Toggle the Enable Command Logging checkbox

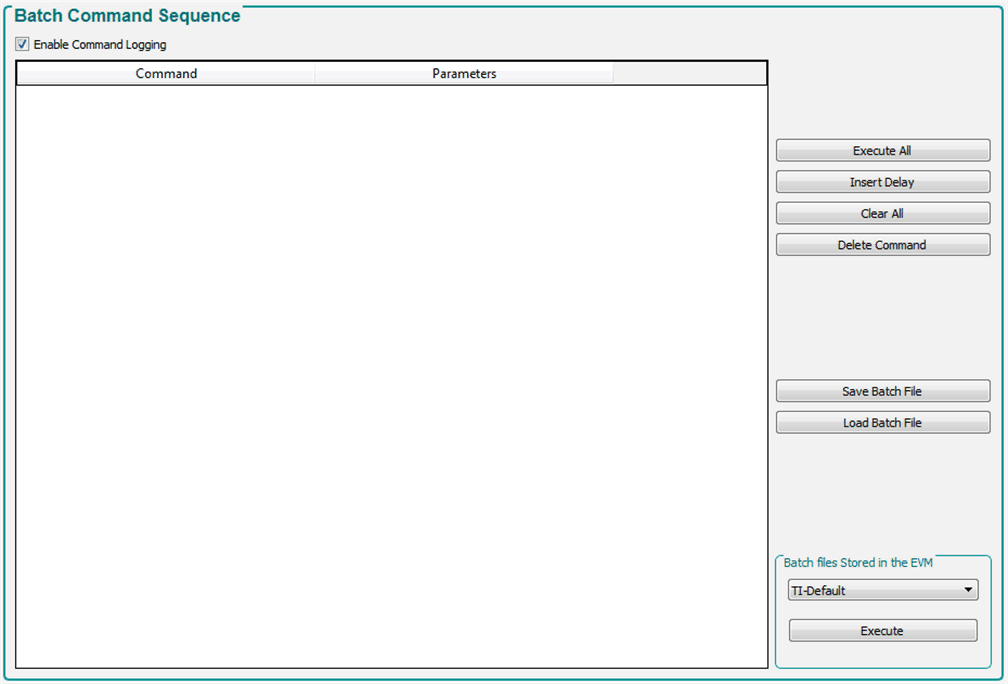coord(22,44)
